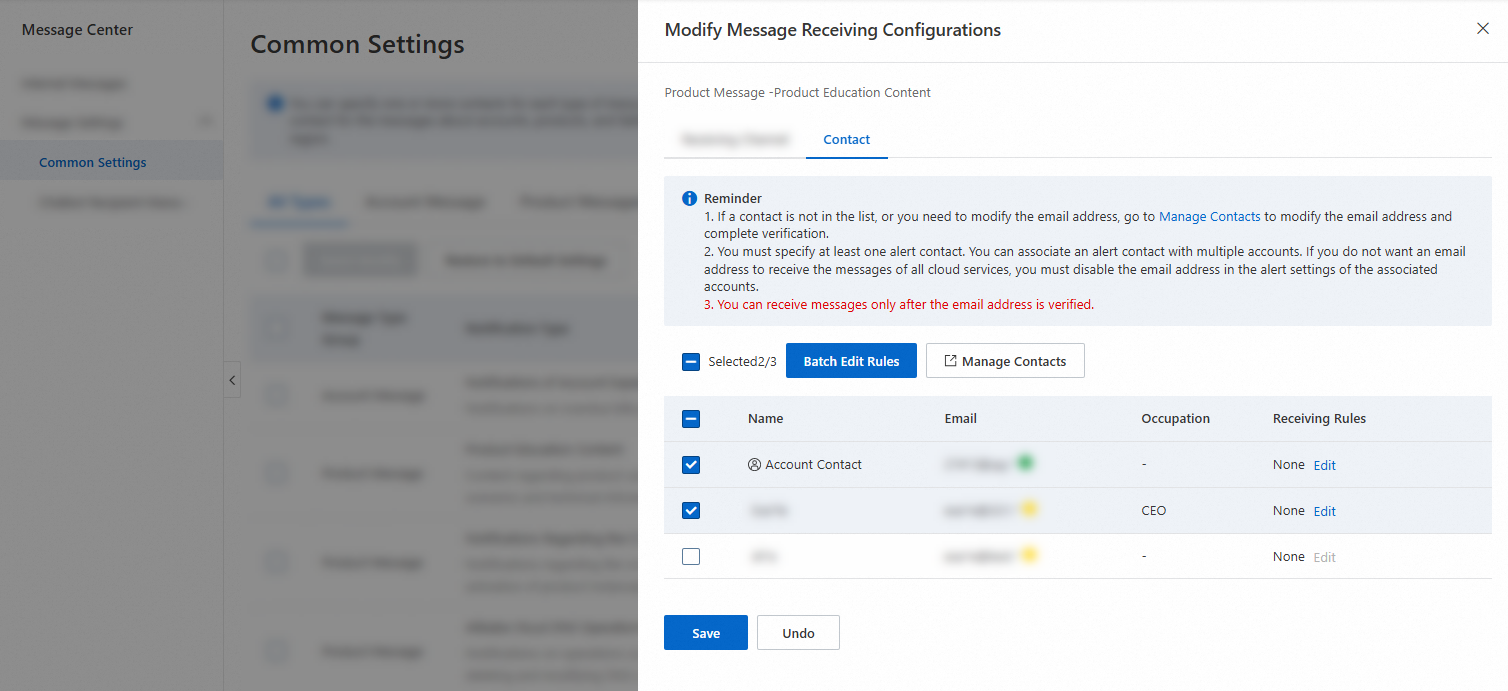The height and width of the screenshot is (691, 1508).
Task: Click the Undo button
Action: [x=798, y=633]
